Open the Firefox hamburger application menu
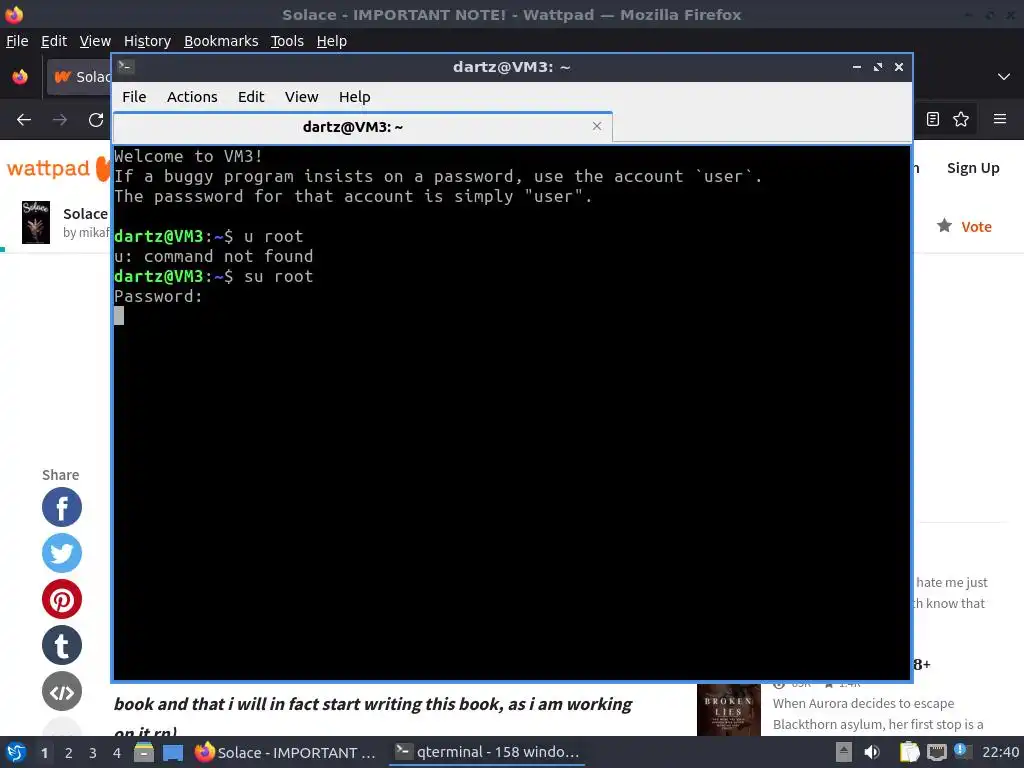Screen dimensions: 1024x768 click(x=999, y=119)
